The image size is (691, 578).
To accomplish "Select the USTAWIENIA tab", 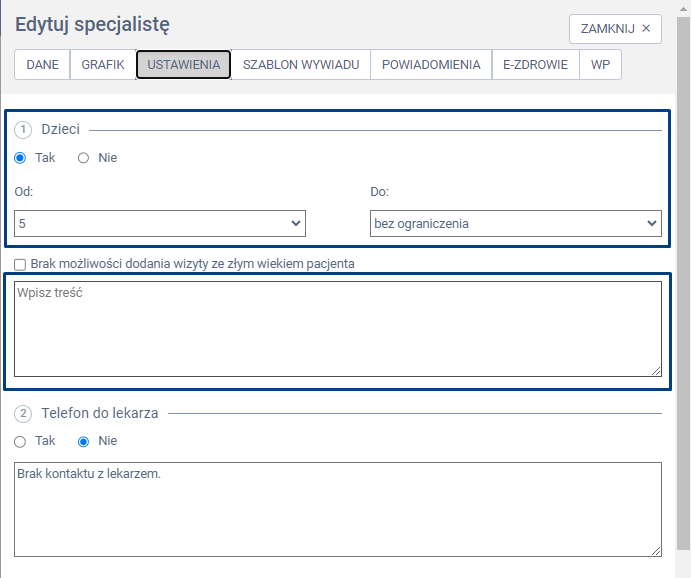I will coord(184,65).
